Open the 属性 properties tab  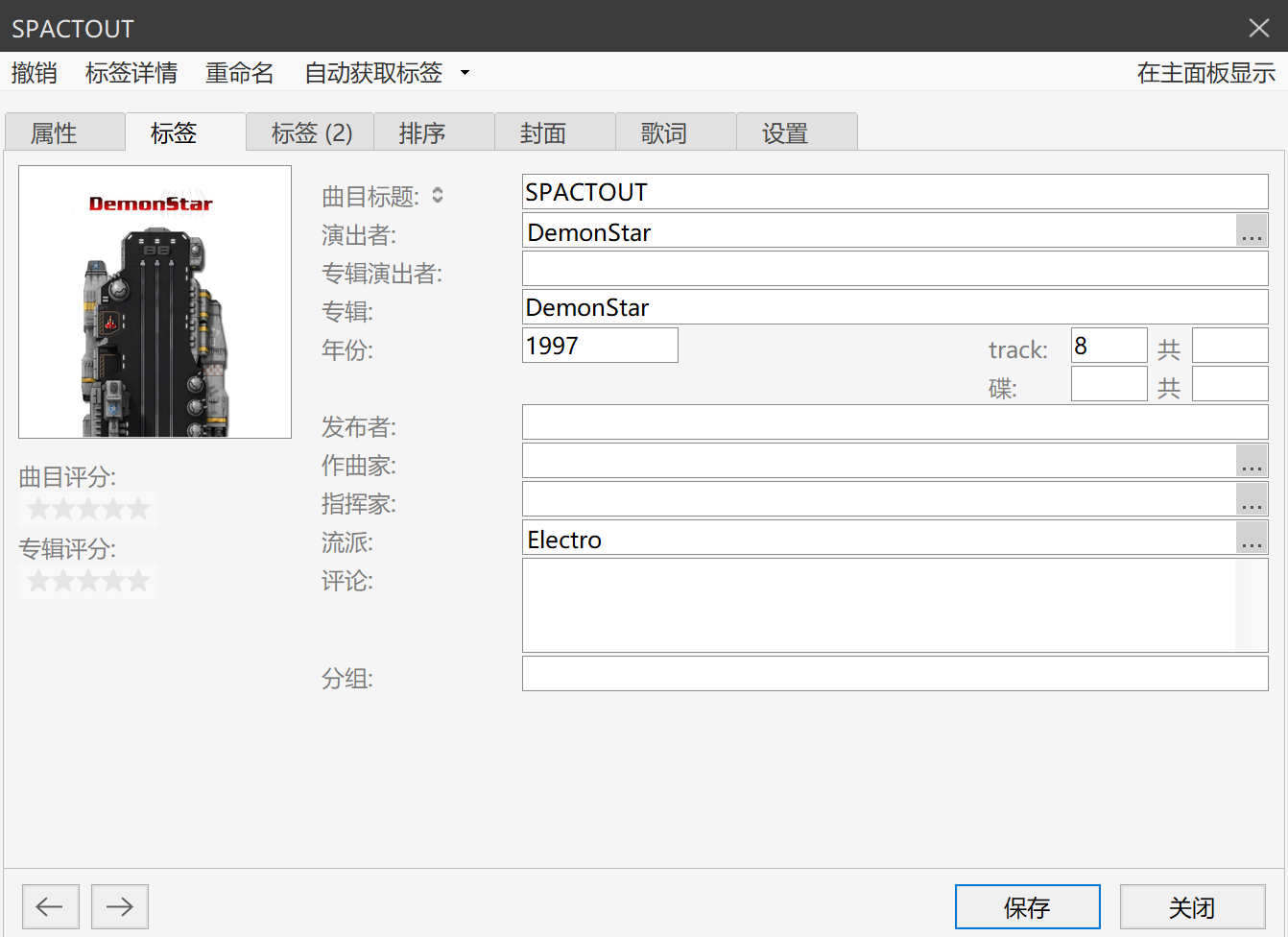click(x=54, y=133)
